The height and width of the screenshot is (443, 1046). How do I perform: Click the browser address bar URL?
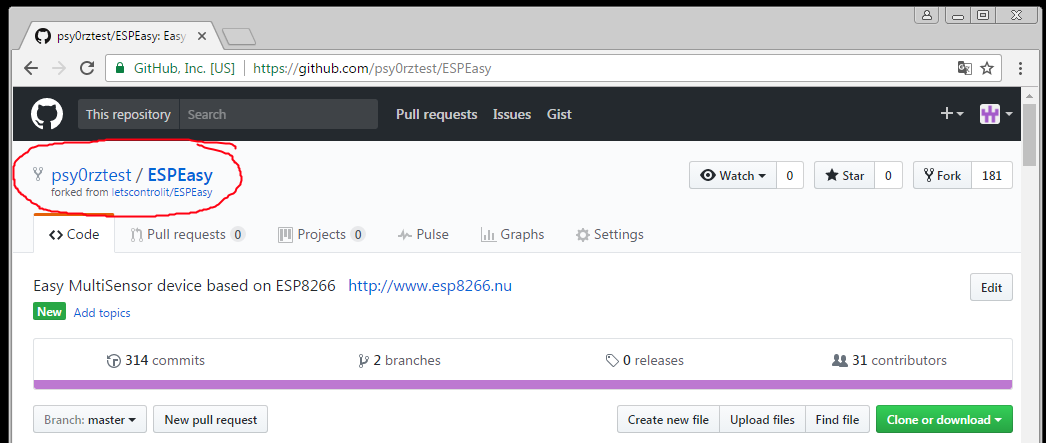(x=372, y=68)
